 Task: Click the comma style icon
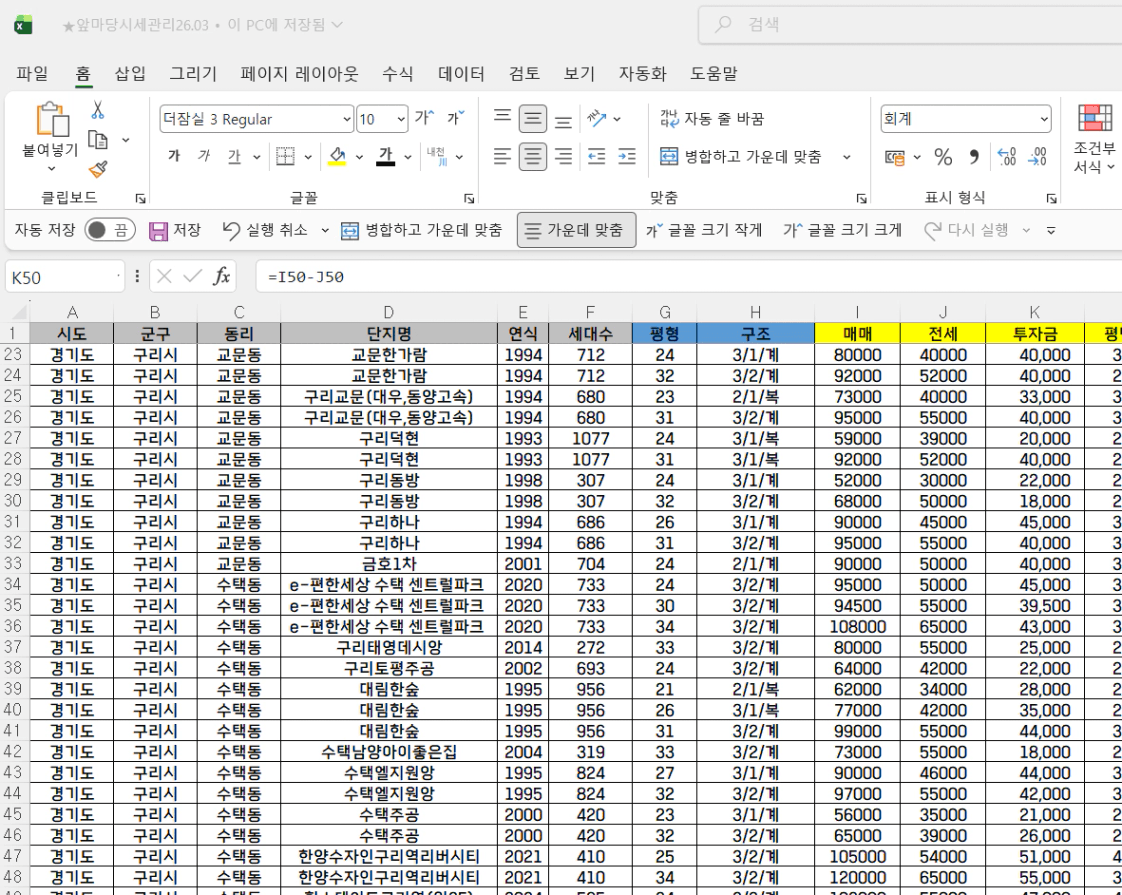(973, 157)
